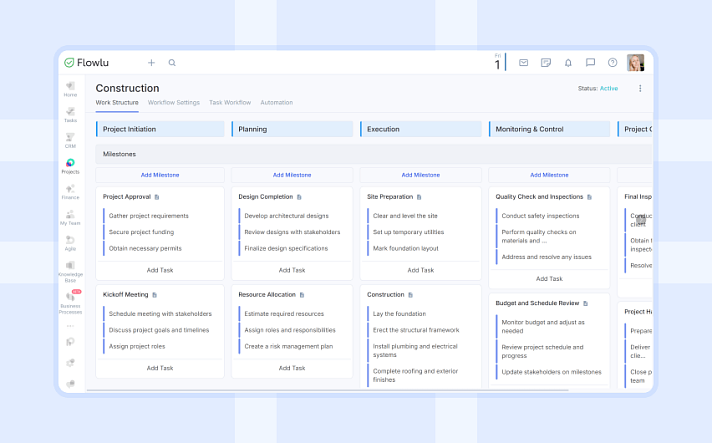Click document icon beside Quality Check and Inspections
This screenshot has height=443, width=712.
click(x=589, y=197)
